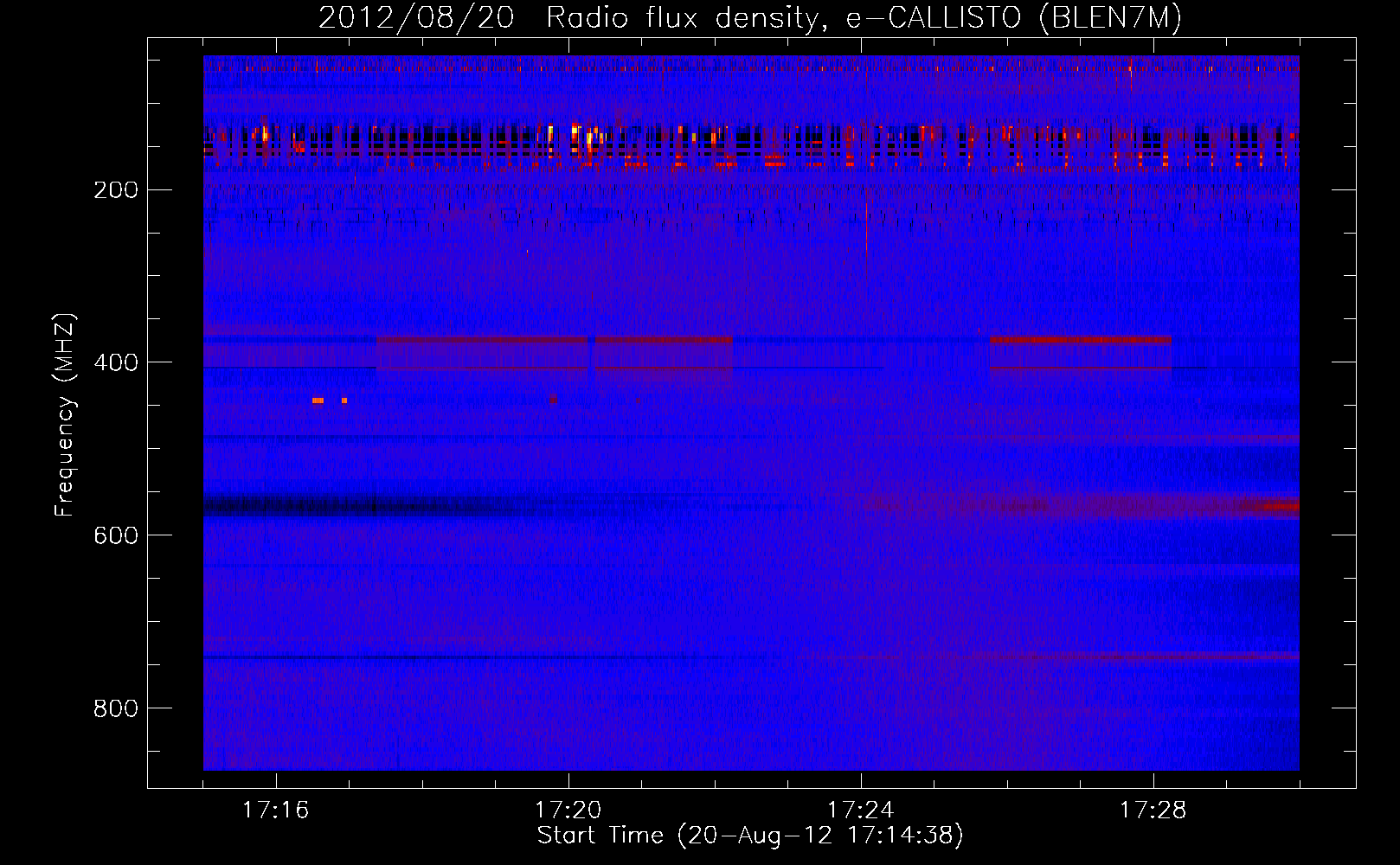Click the 400 frequency tick label

point(116,362)
